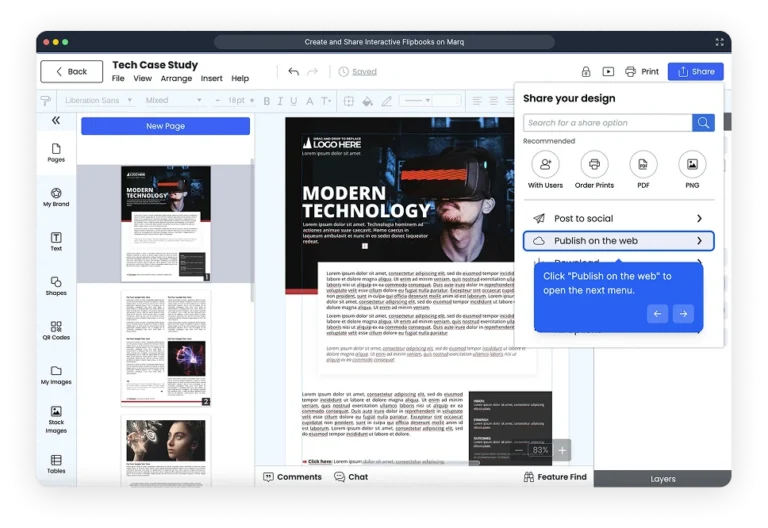Go Back to previous screen
The width and height of the screenshot is (768, 528).
point(72,72)
